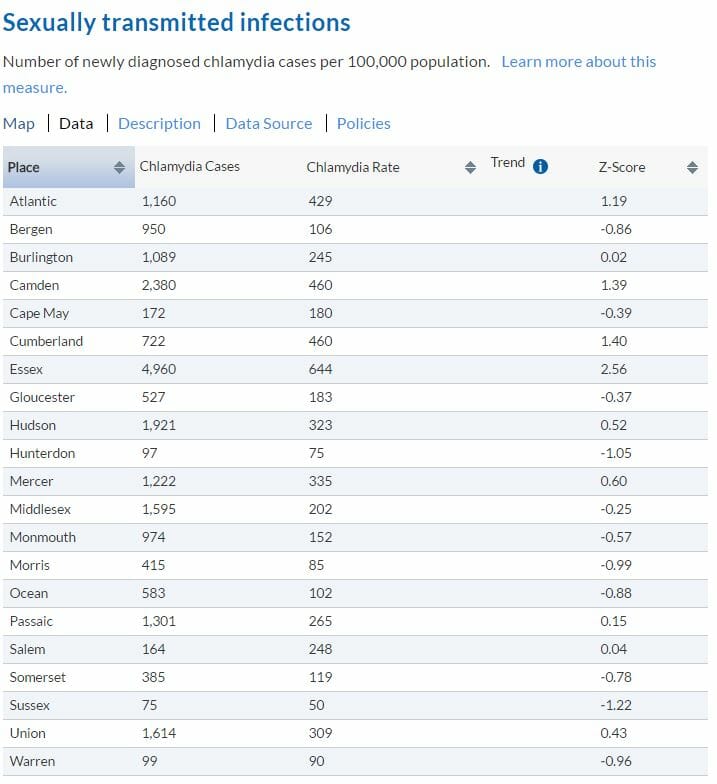
Task: Click the Trend column header text
Action: (x=508, y=163)
